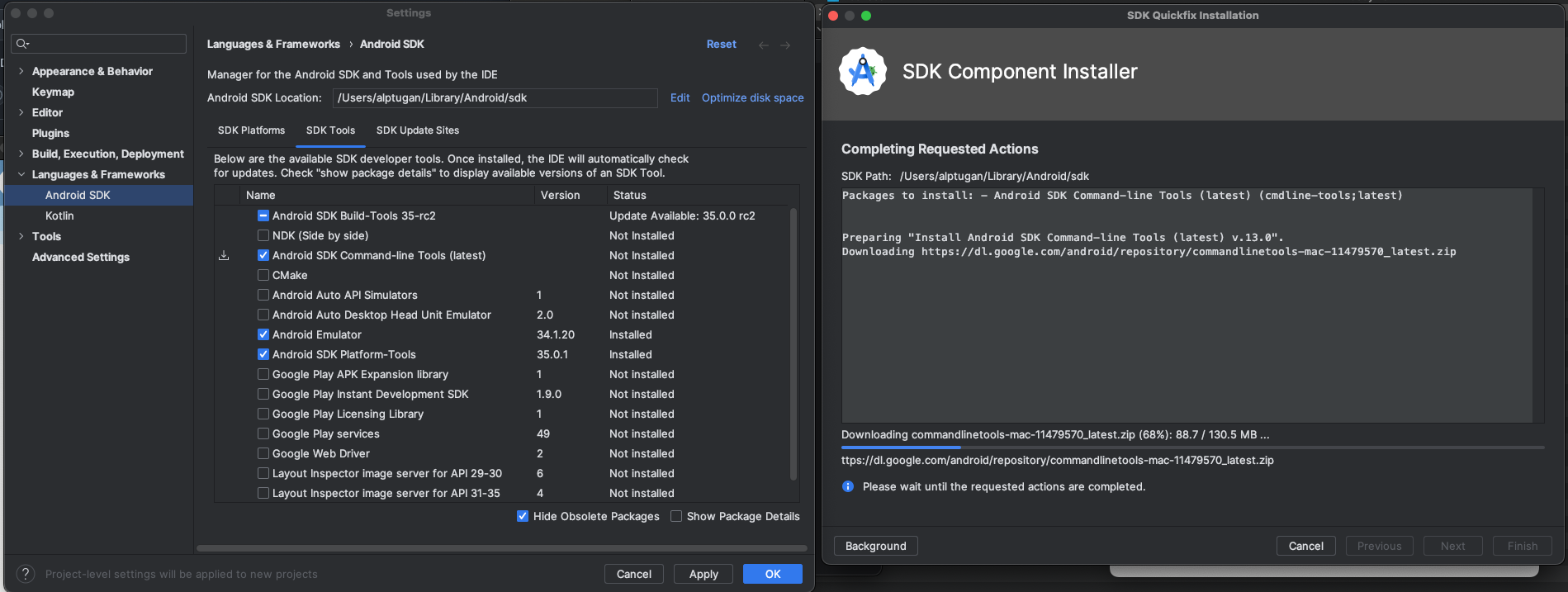Screen dimensions: 1568x592
Task: Click the Android SDK Location field
Action: [x=495, y=97]
